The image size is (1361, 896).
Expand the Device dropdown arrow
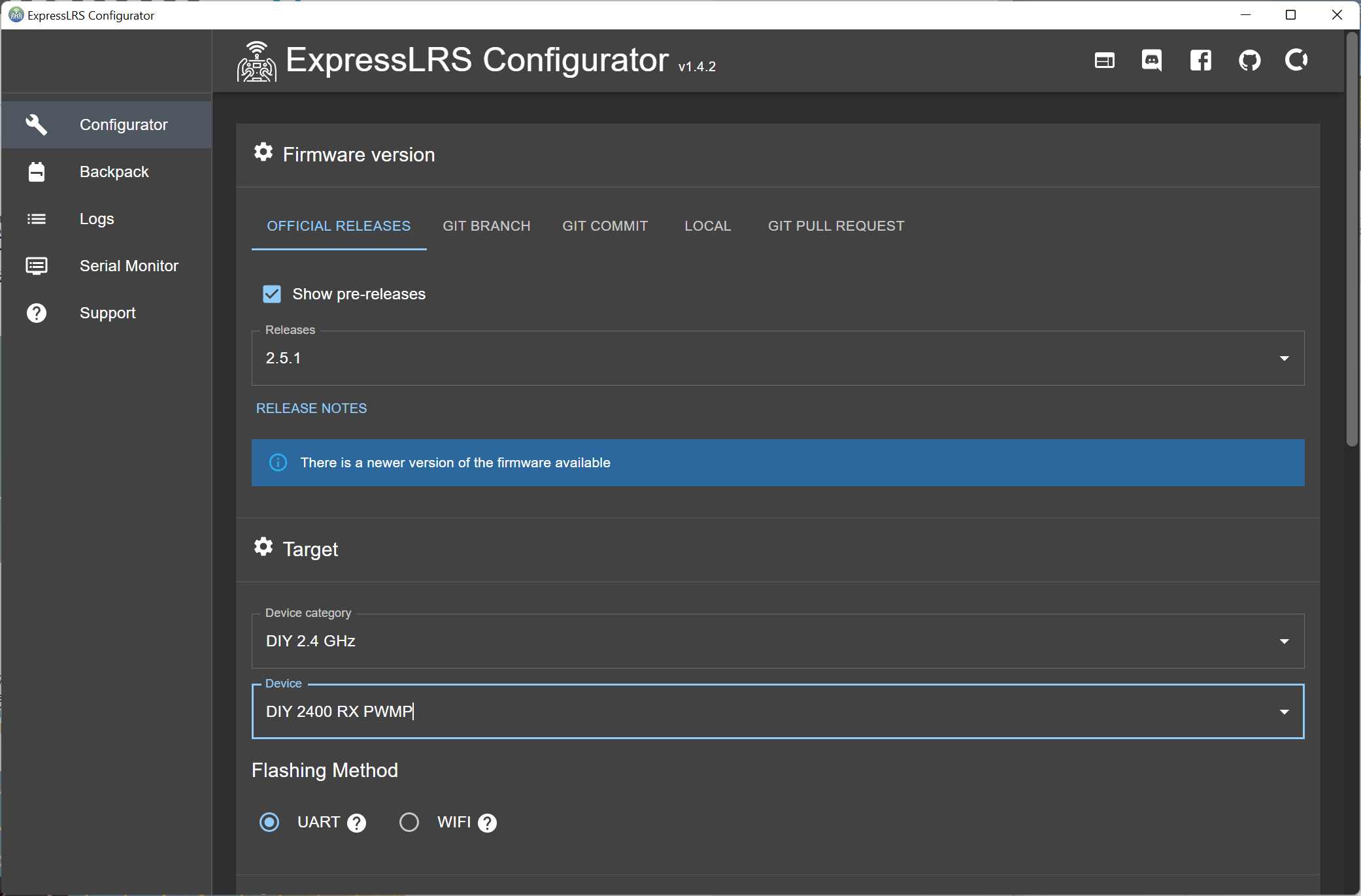pos(1284,712)
